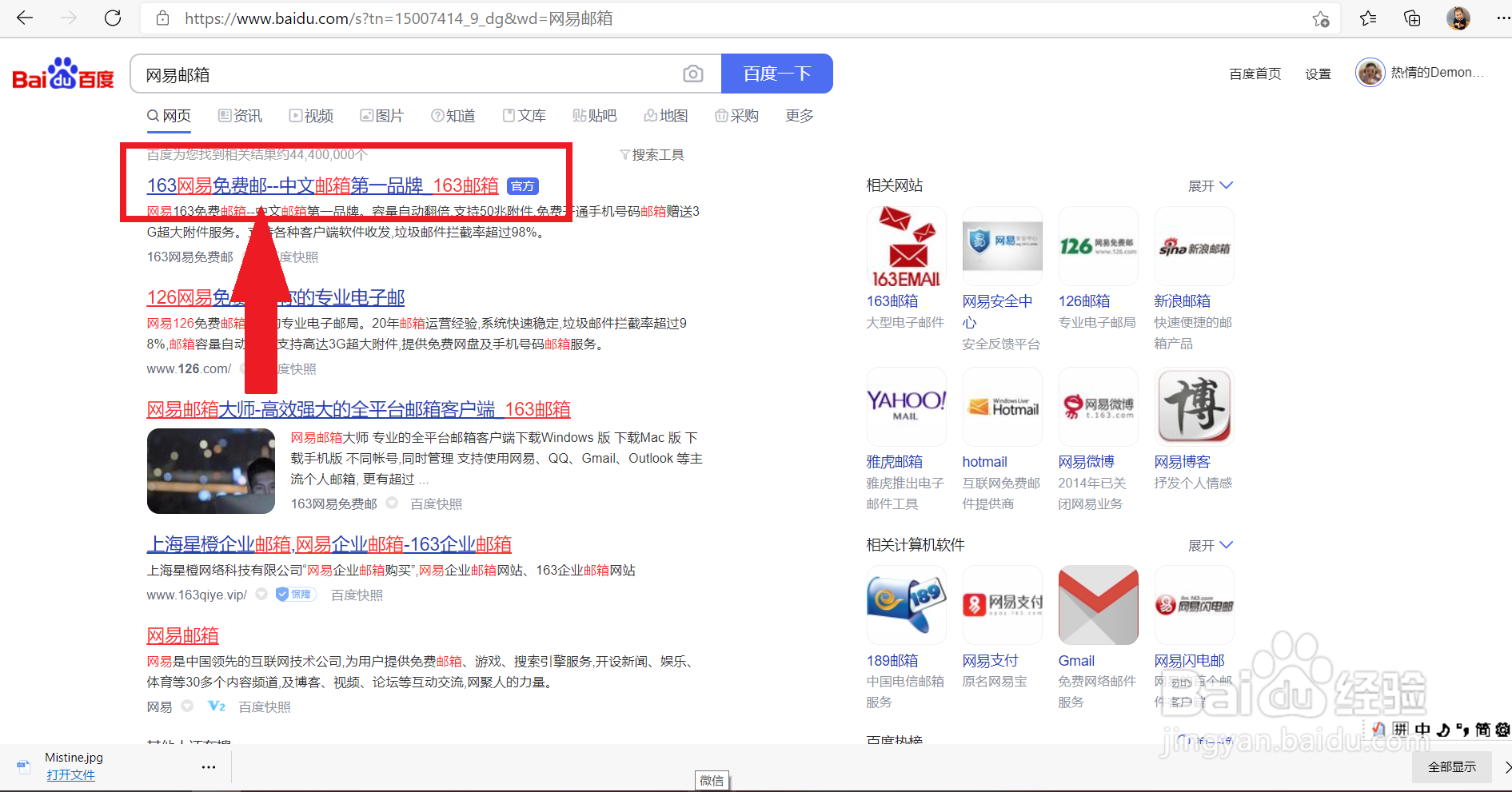Click the Baidu logo

(63, 74)
